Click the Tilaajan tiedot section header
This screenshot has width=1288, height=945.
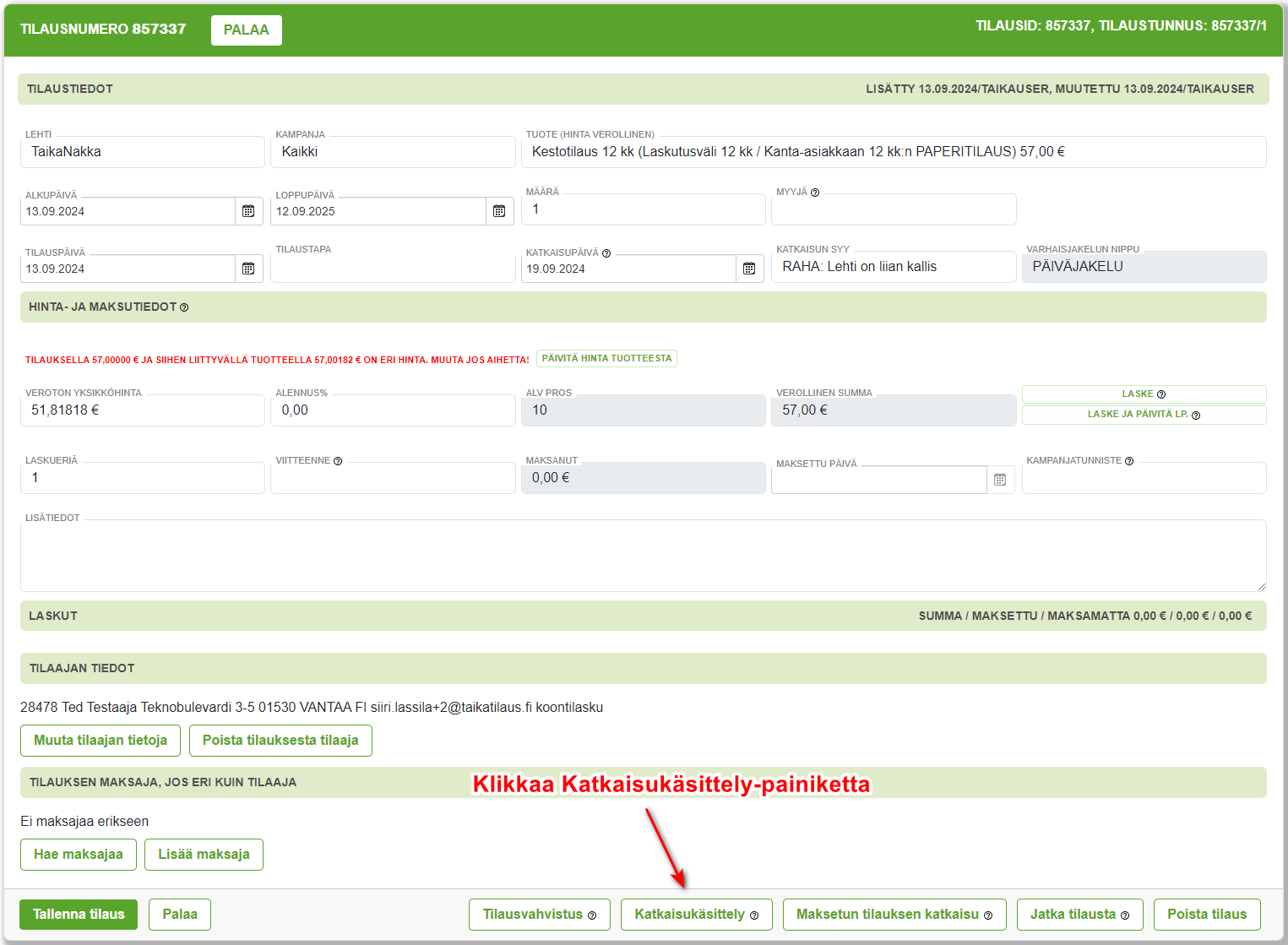pos(644,668)
